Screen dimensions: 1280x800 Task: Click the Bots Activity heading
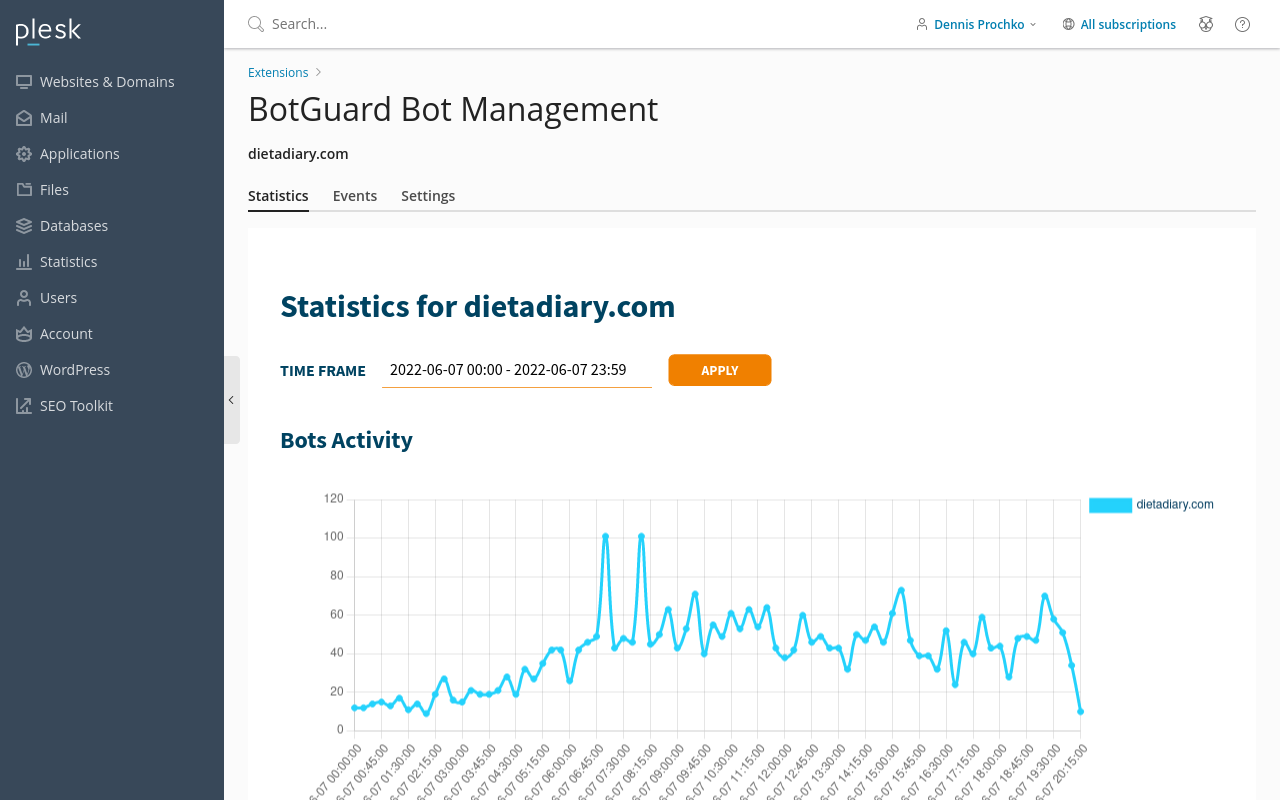[x=346, y=440]
